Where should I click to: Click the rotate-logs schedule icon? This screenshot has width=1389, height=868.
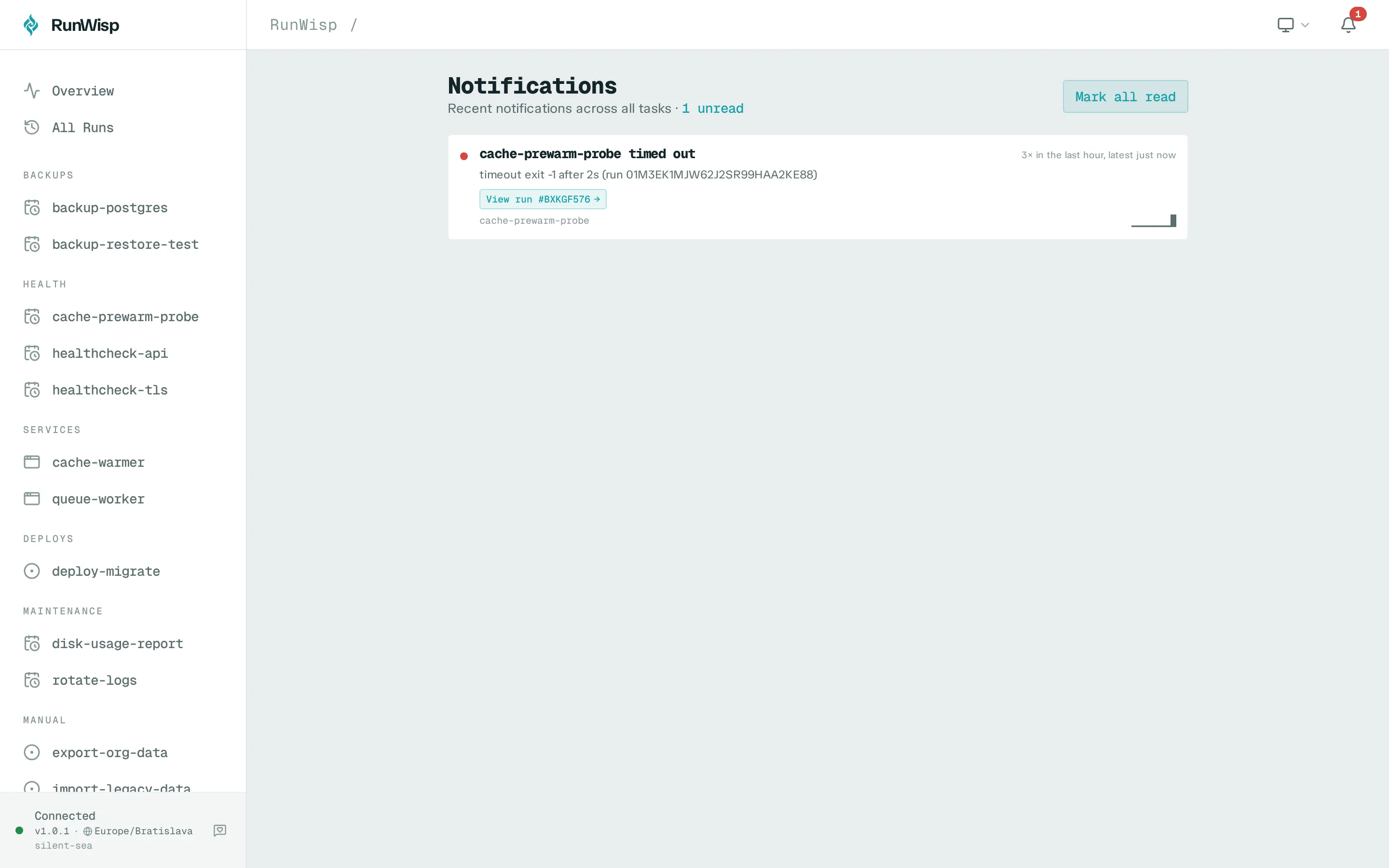(x=31, y=680)
